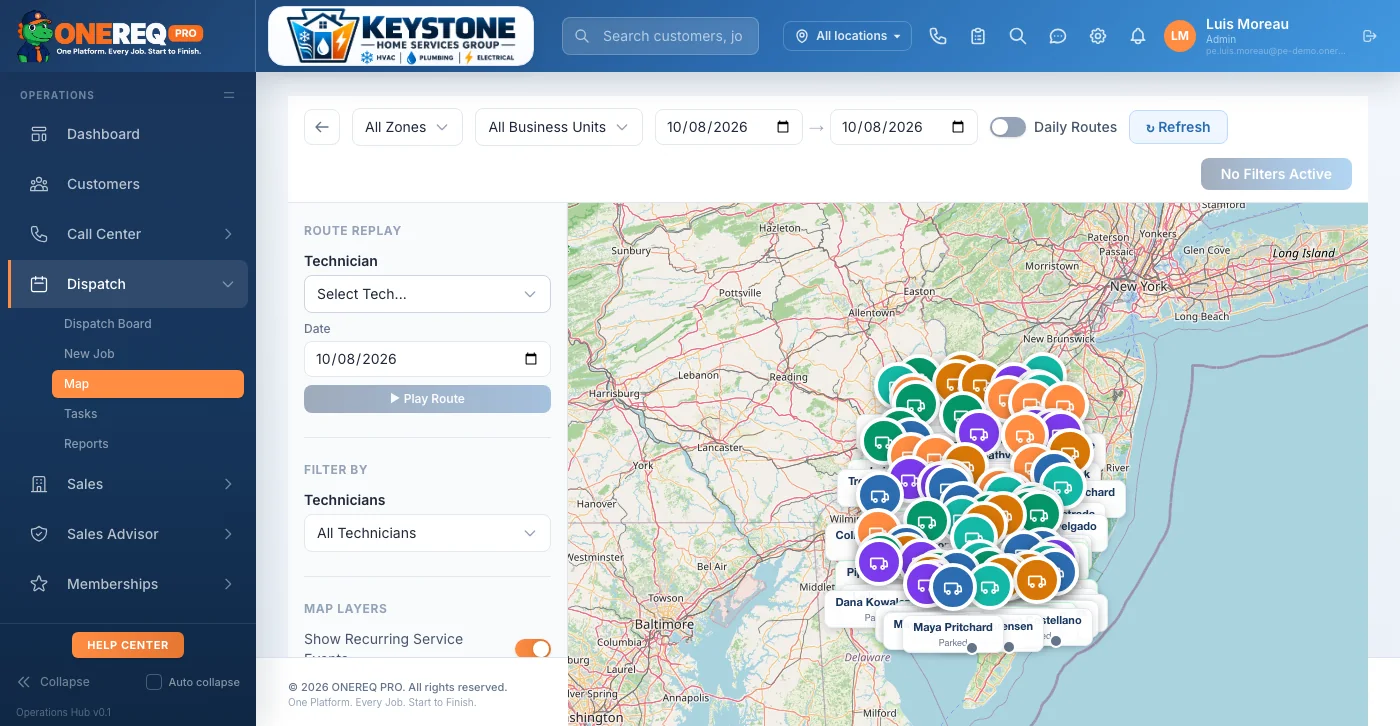1400x726 pixels.
Task: Open the calendar picker on the start date
Action: click(x=783, y=127)
